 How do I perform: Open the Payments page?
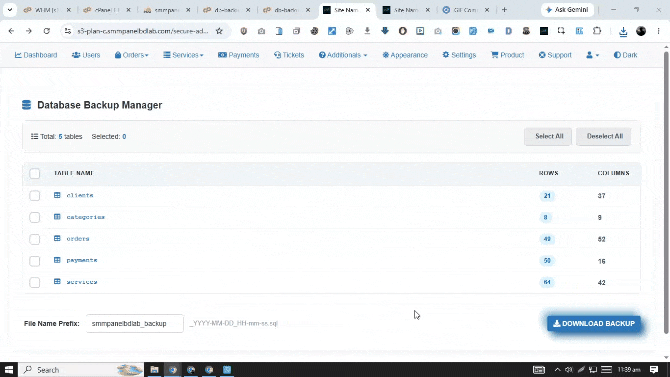coord(238,55)
